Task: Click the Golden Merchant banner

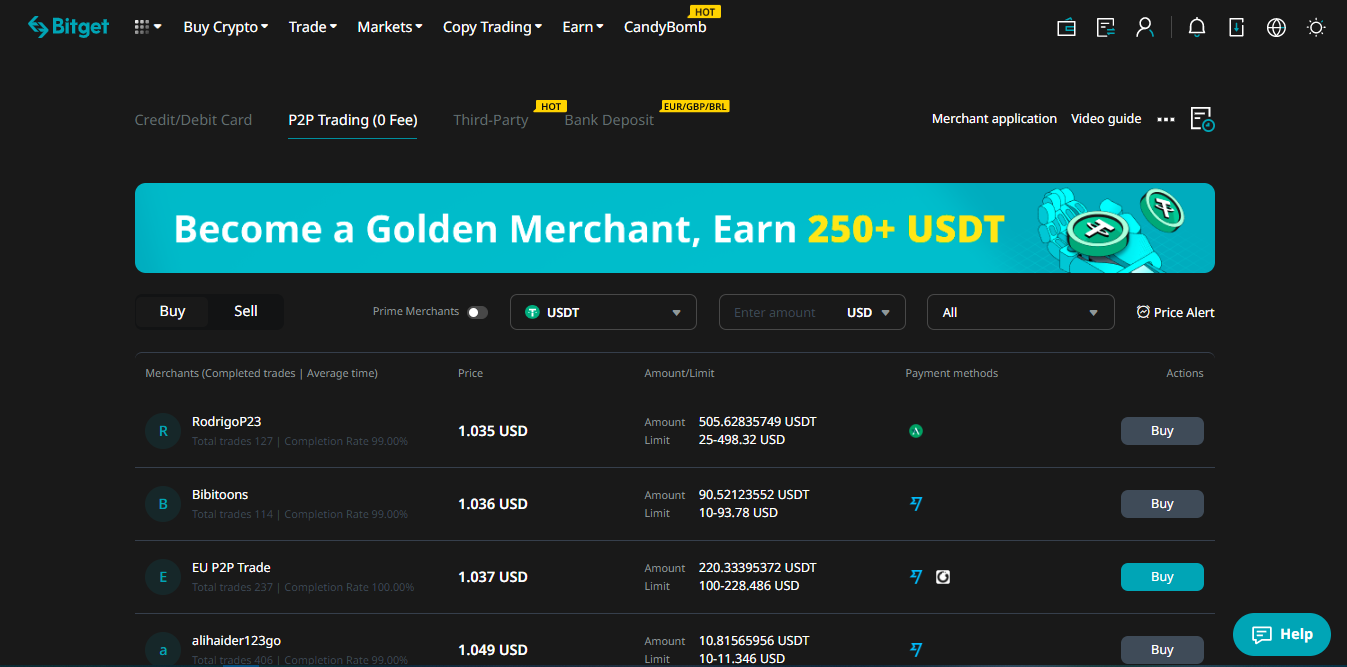Action: click(675, 228)
